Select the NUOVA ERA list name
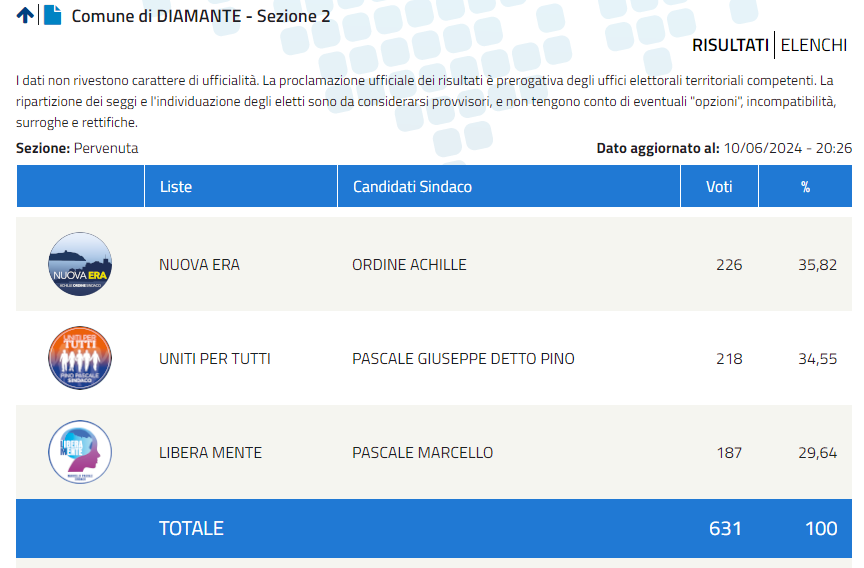Screen dimensions: 864x568 [x=199, y=265]
